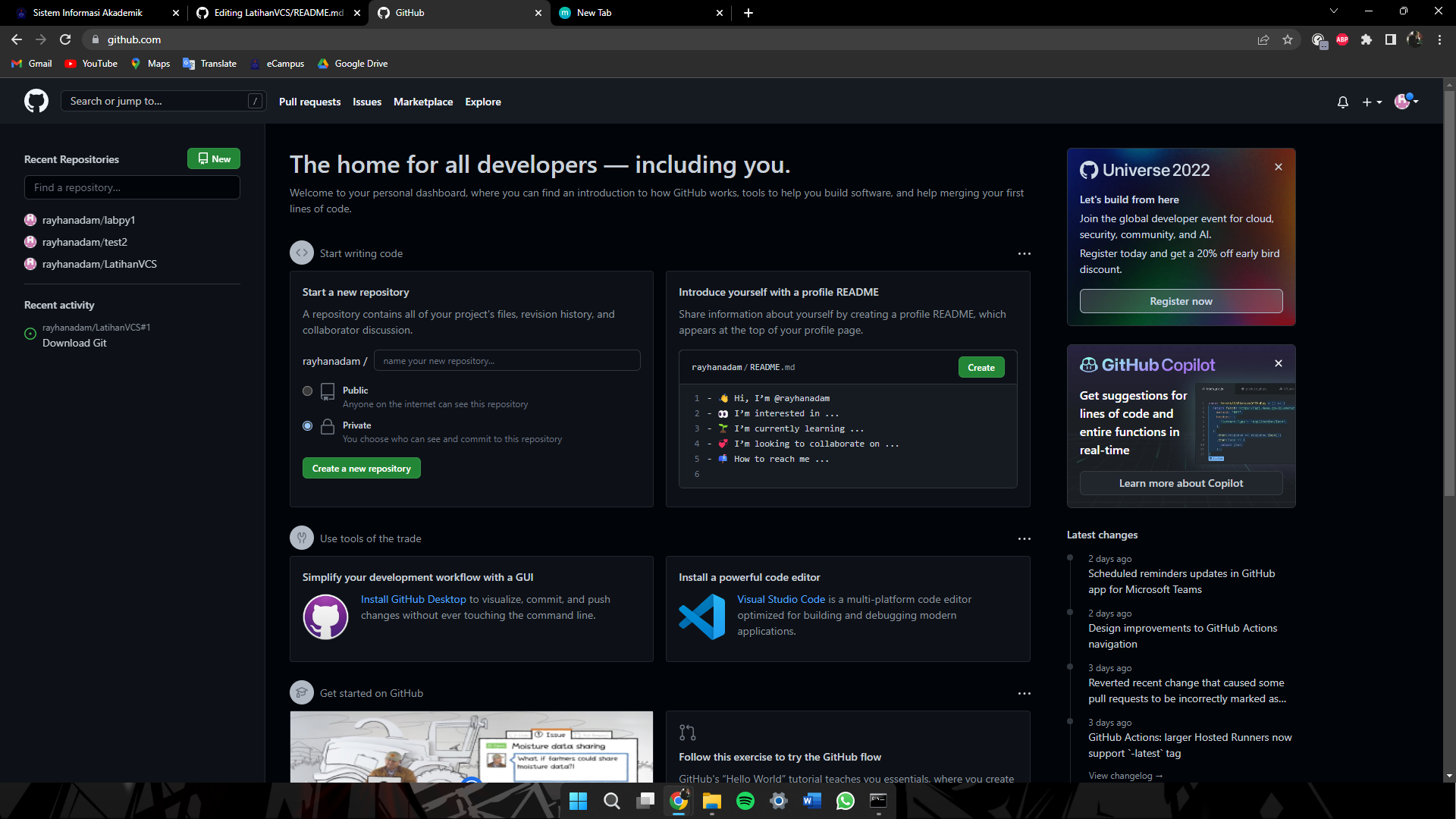Open the Google Drive bookmark
The width and height of the screenshot is (1456, 819).
[353, 64]
